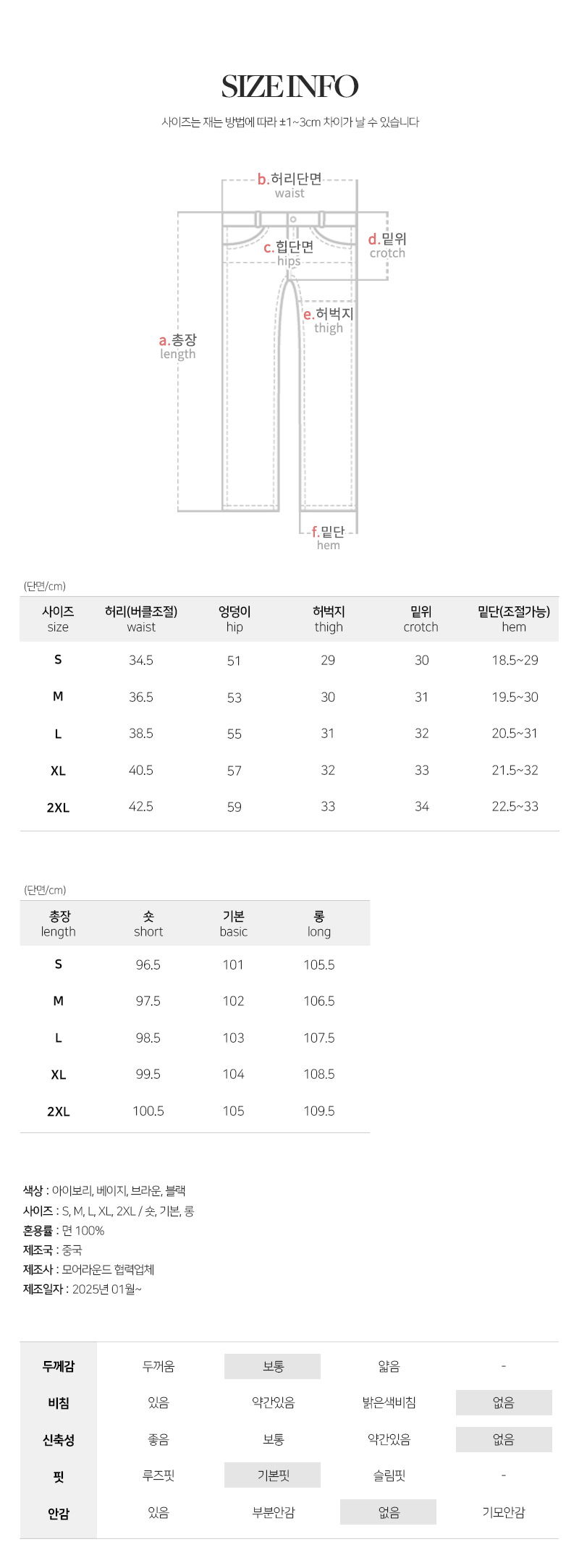The width and height of the screenshot is (579, 1568).
Task: Select the highlighted 기본핏 fit option
Action: 273,1475
